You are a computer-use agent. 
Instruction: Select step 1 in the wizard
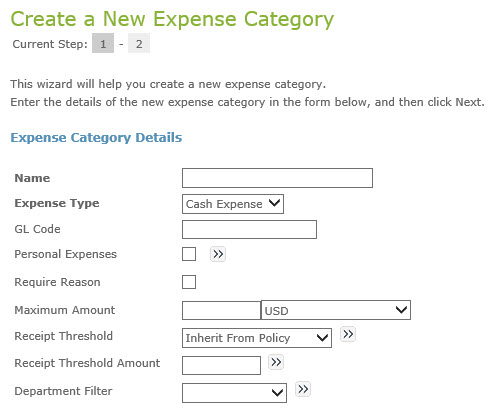103,43
